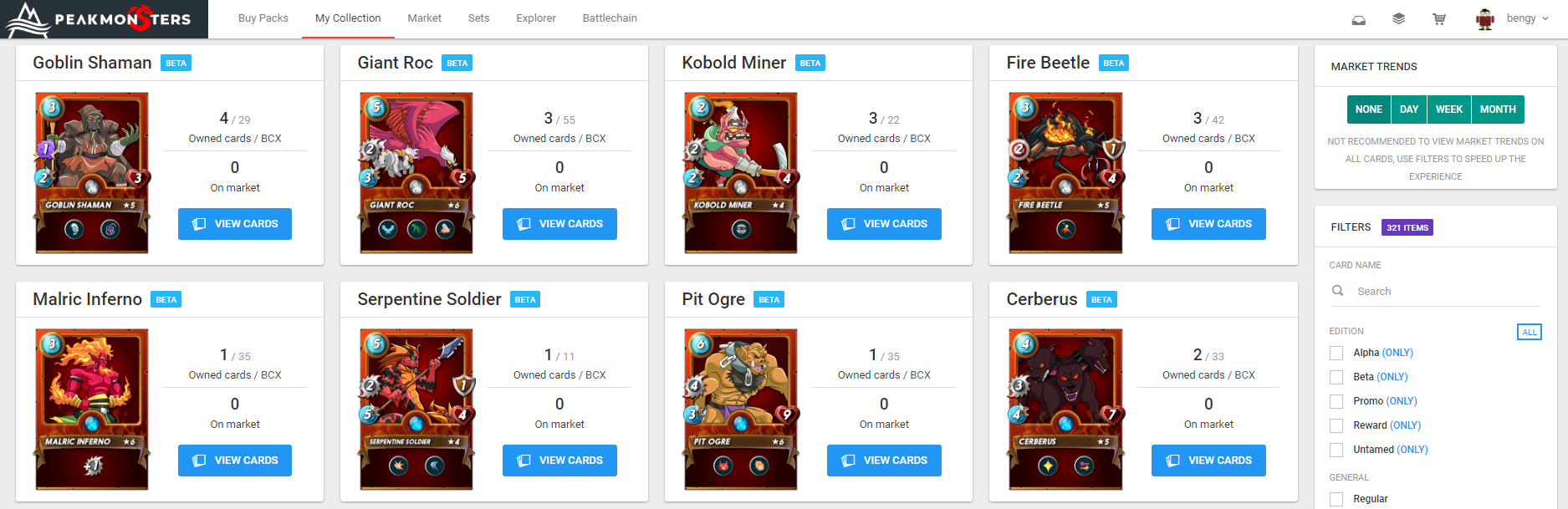Screen dimensions: 1568x509
Task: Open the inbox tray icon
Action: 1359,19
